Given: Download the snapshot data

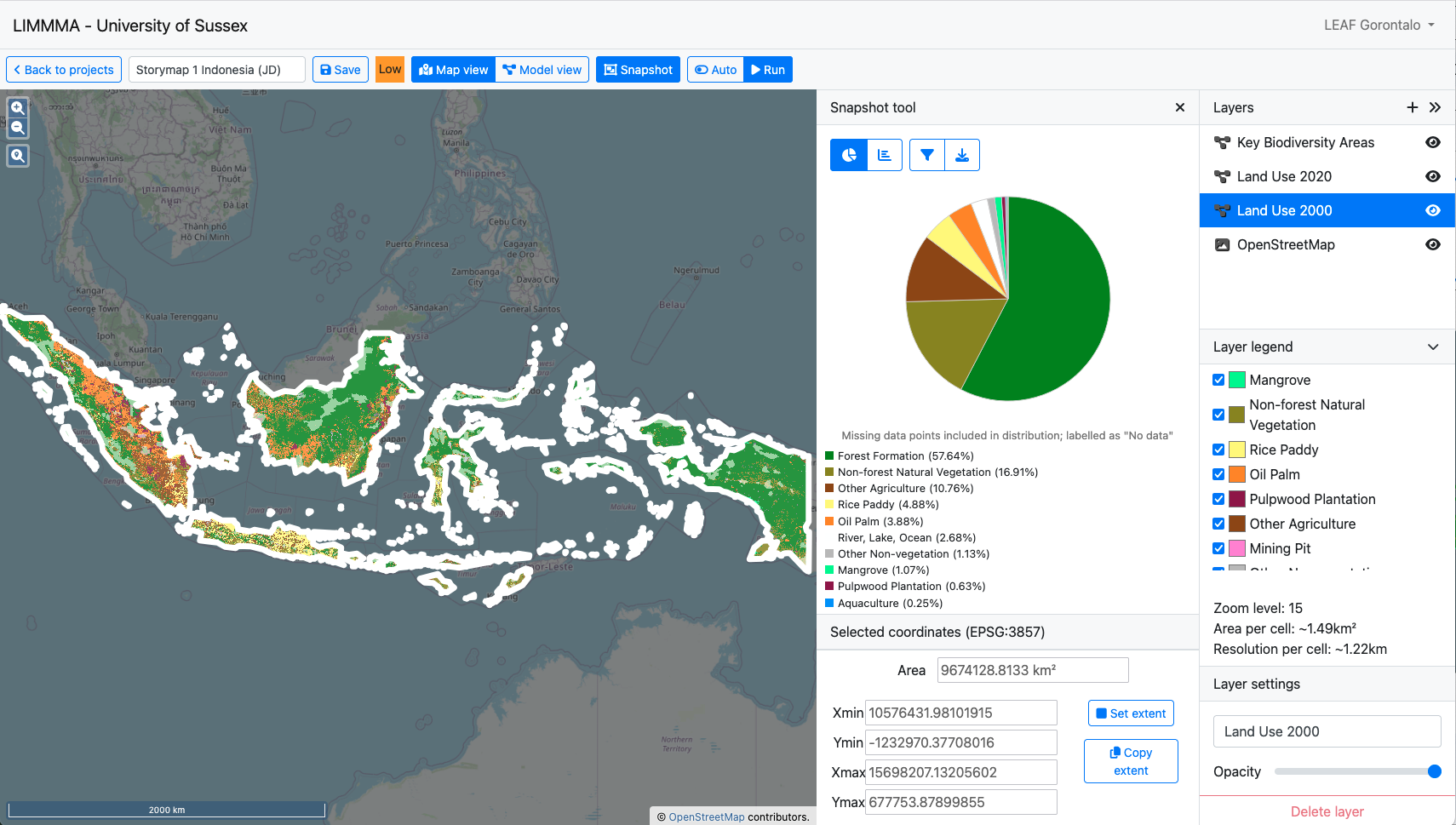Looking at the screenshot, I should [962, 155].
